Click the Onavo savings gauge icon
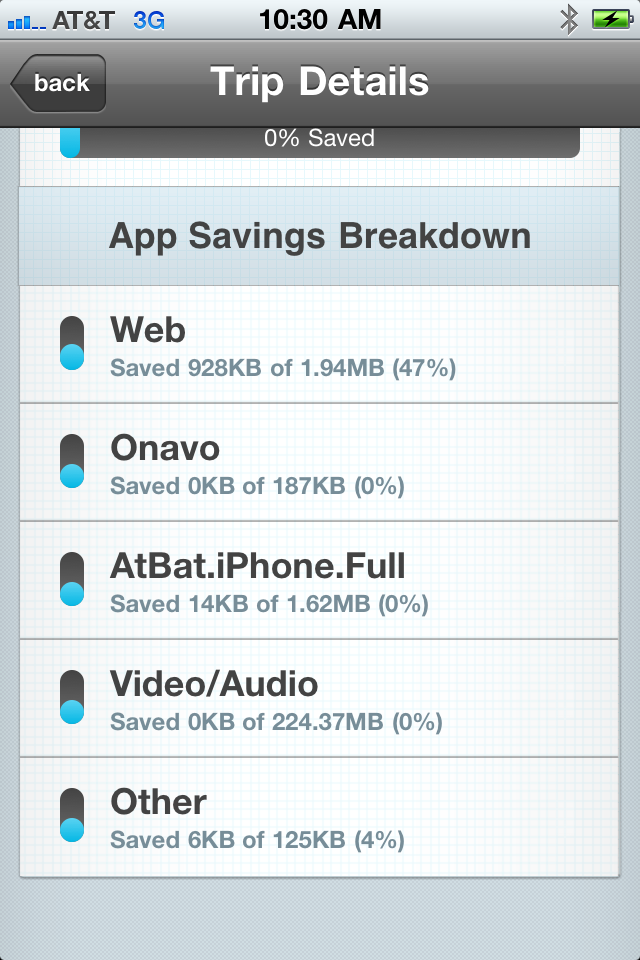The image size is (640, 960). point(72,462)
